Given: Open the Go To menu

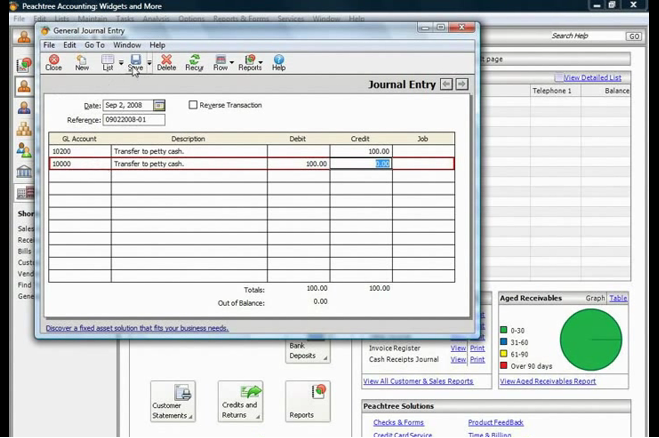Looking at the screenshot, I should (x=94, y=45).
